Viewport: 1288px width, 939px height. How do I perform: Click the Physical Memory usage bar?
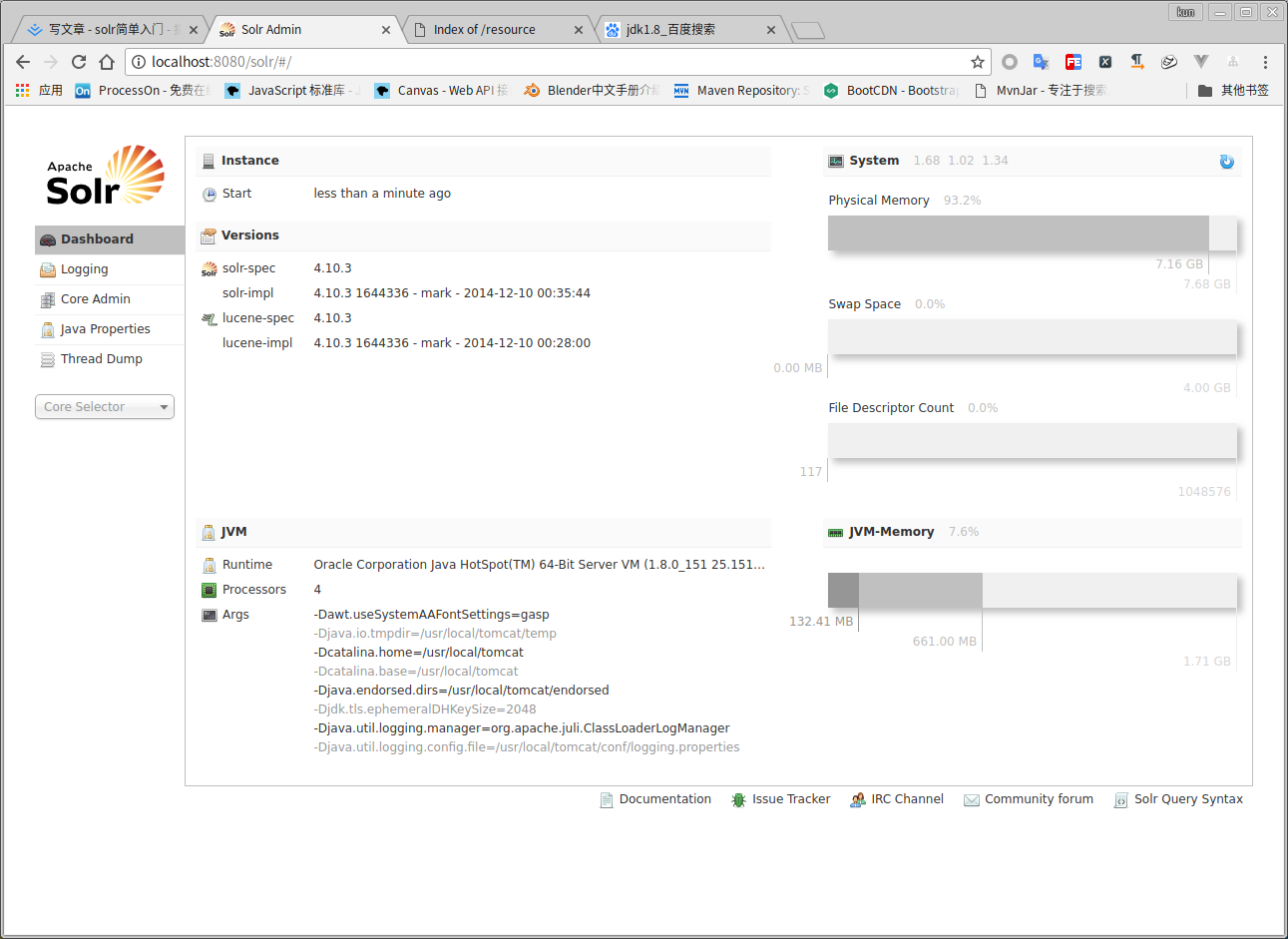coord(1033,234)
